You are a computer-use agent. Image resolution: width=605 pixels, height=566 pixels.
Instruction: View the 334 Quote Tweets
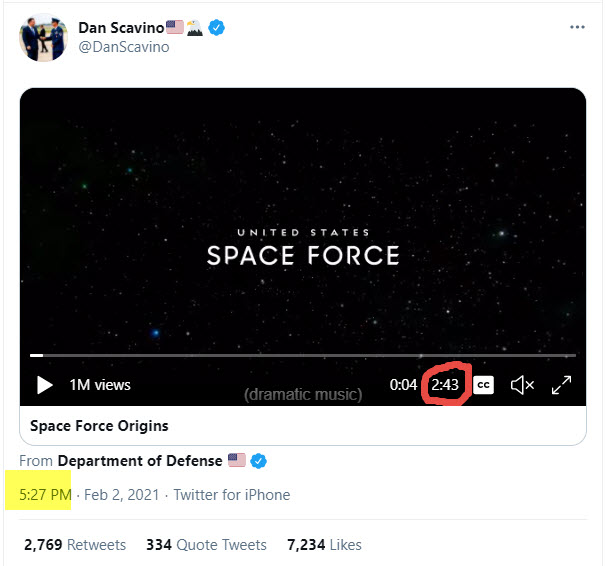(x=206, y=545)
